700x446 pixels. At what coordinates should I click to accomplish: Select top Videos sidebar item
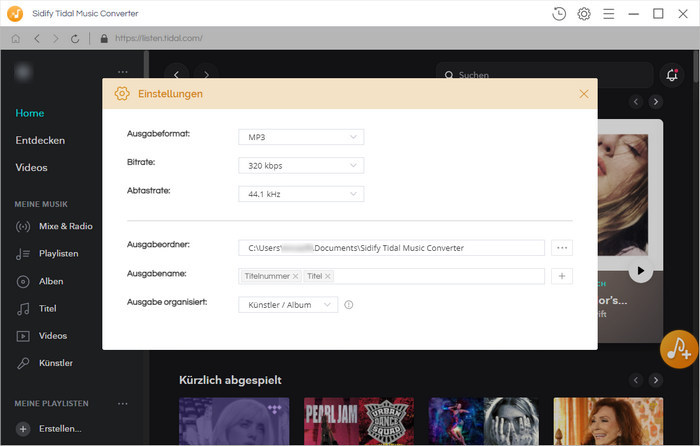[x=31, y=167]
